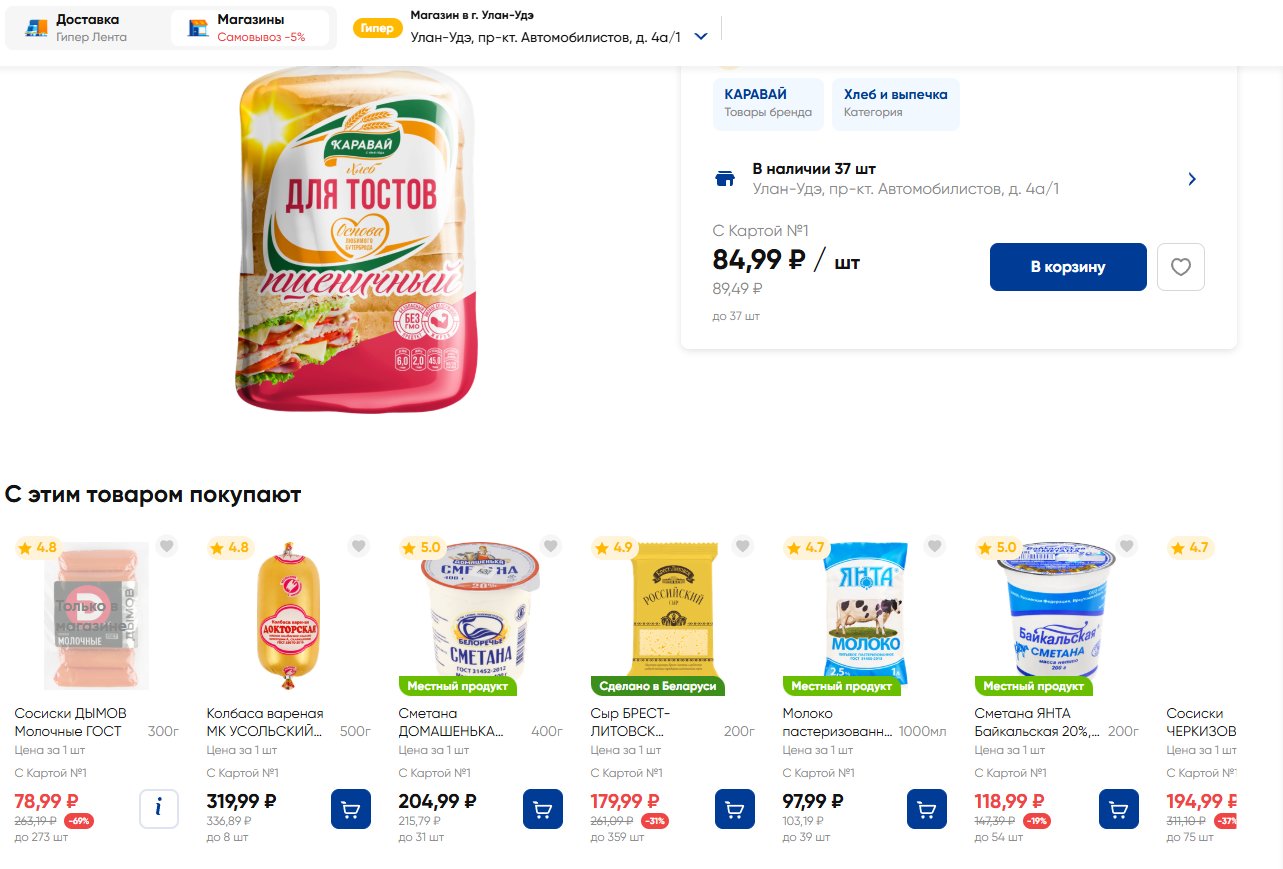Toggle favorite on Сосиски ДЫМОВ card
This screenshot has height=869, width=1283.
(x=167, y=546)
